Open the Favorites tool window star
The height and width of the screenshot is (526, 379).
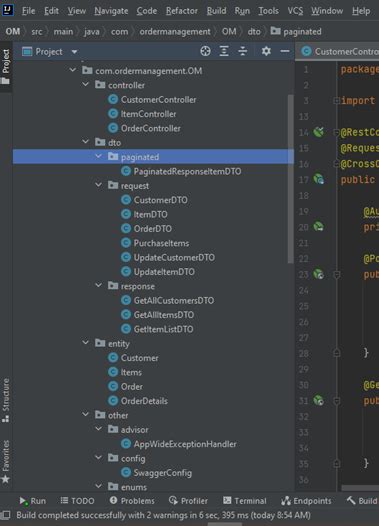[x=6, y=479]
